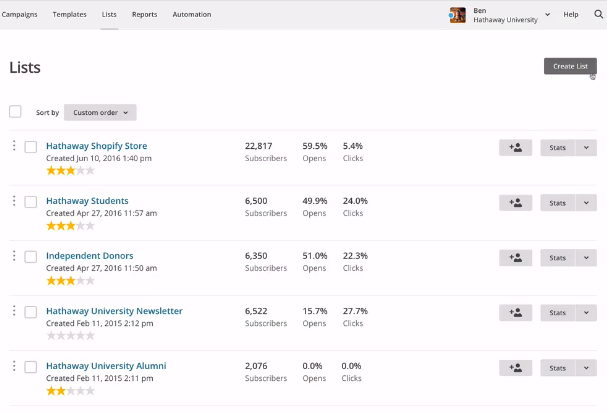The width and height of the screenshot is (607, 412).
Task: Select the Hathaway University Newsletter checkbox
Action: pyautogui.click(x=31, y=312)
